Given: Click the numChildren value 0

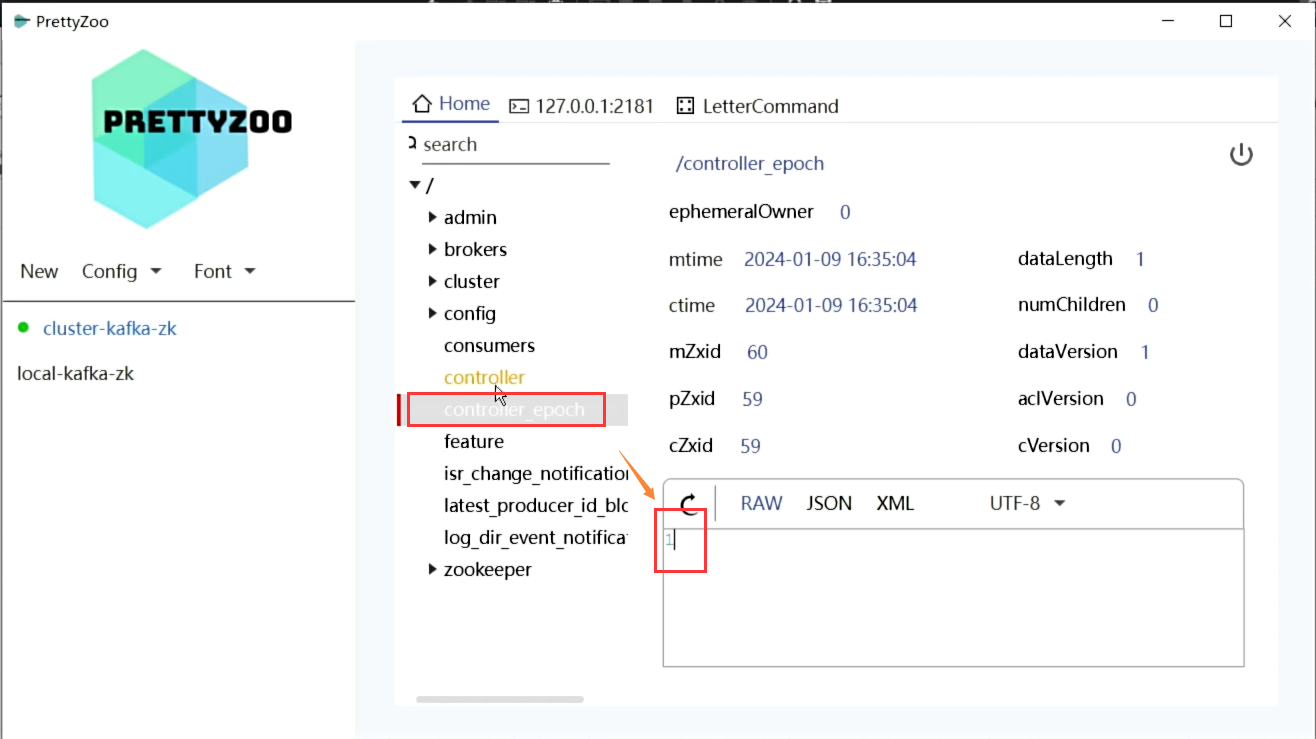Looking at the screenshot, I should [x=1153, y=305].
